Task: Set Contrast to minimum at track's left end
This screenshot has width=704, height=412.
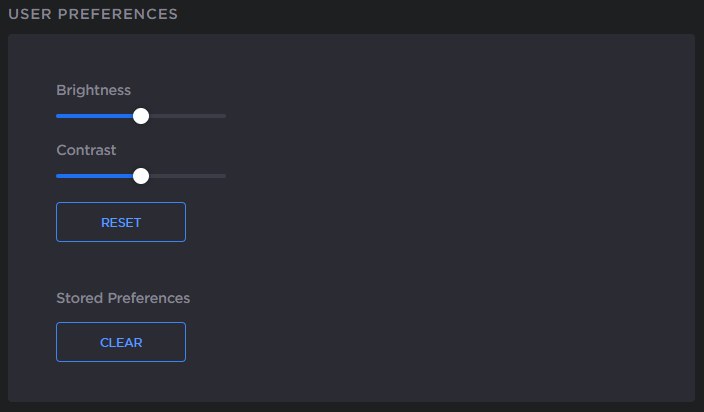Action: (57, 176)
